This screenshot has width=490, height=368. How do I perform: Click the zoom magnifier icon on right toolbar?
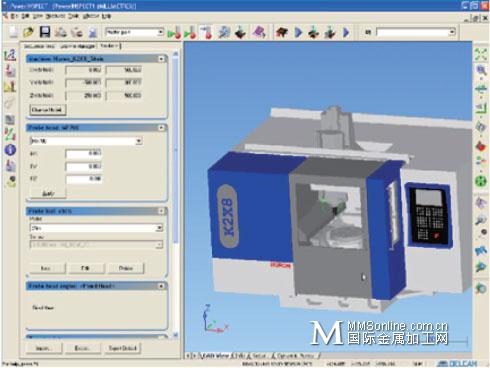pyautogui.click(x=481, y=70)
